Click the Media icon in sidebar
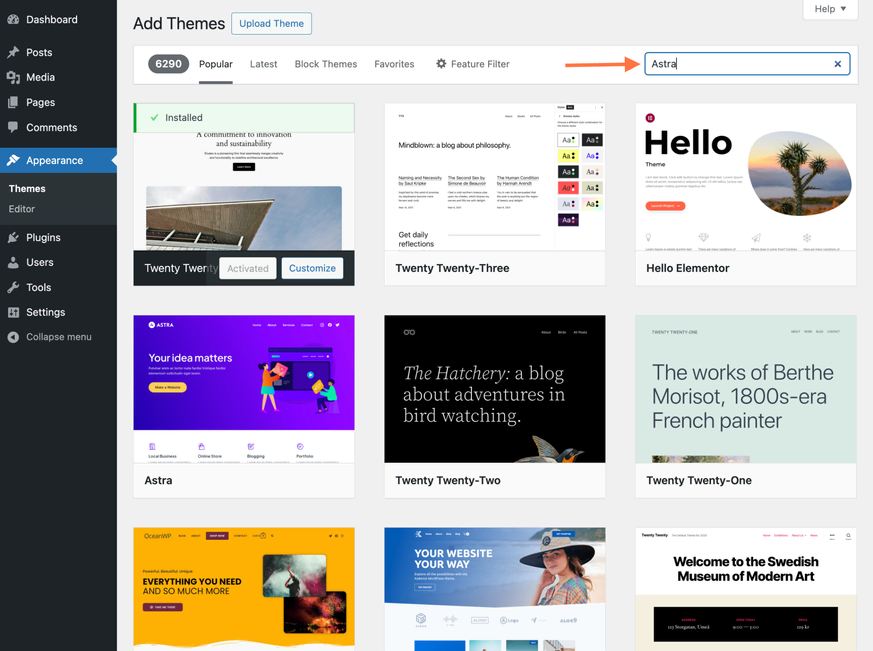Screen dimensions: 873x651 tap(13, 77)
